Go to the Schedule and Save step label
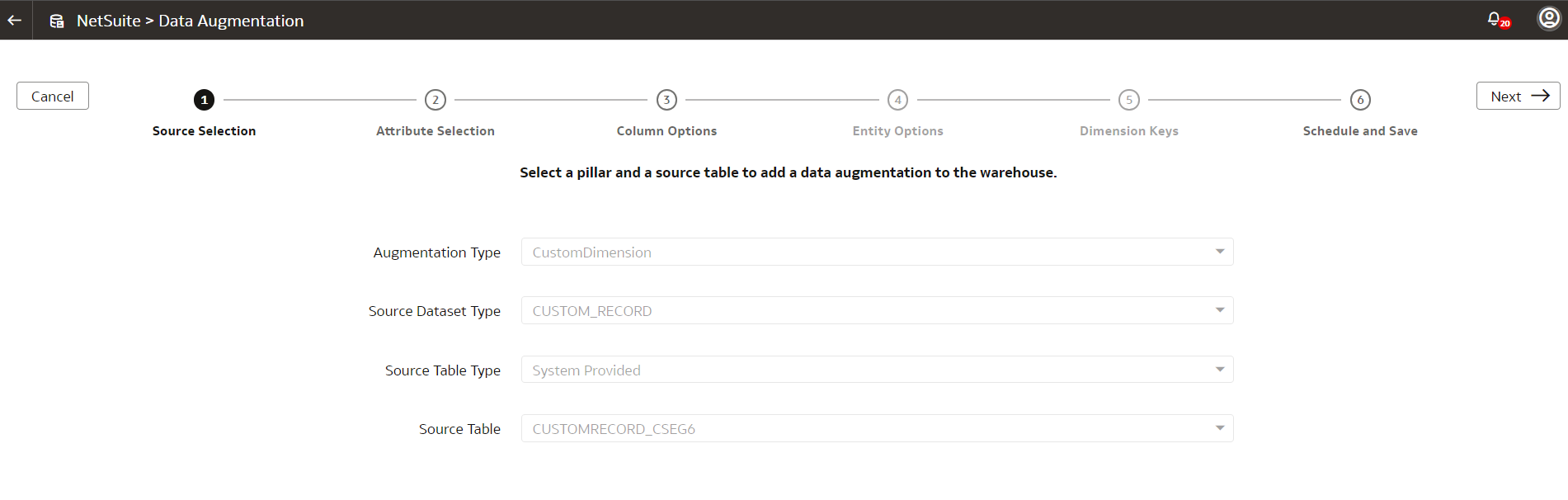The width and height of the screenshot is (1568, 500). point(1360,131)
